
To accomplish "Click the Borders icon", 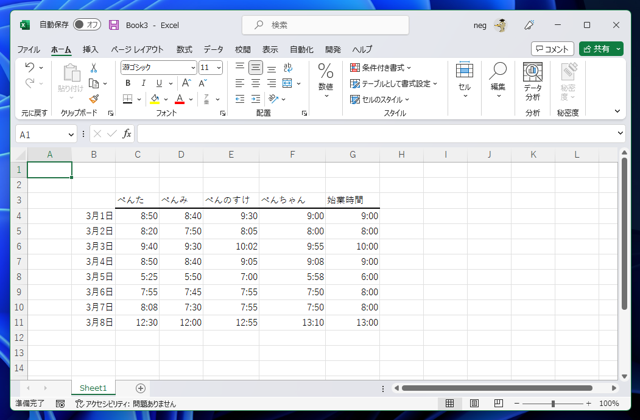I will pos(128,99).
